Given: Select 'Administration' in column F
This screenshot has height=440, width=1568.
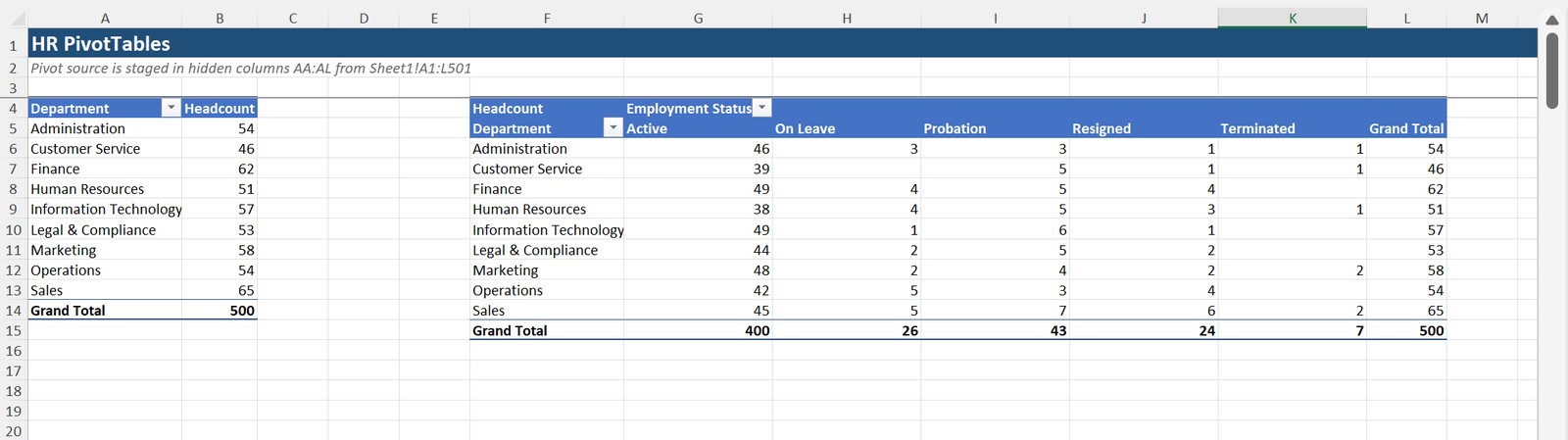Looking at the screenshot, I should click(547, 149).
